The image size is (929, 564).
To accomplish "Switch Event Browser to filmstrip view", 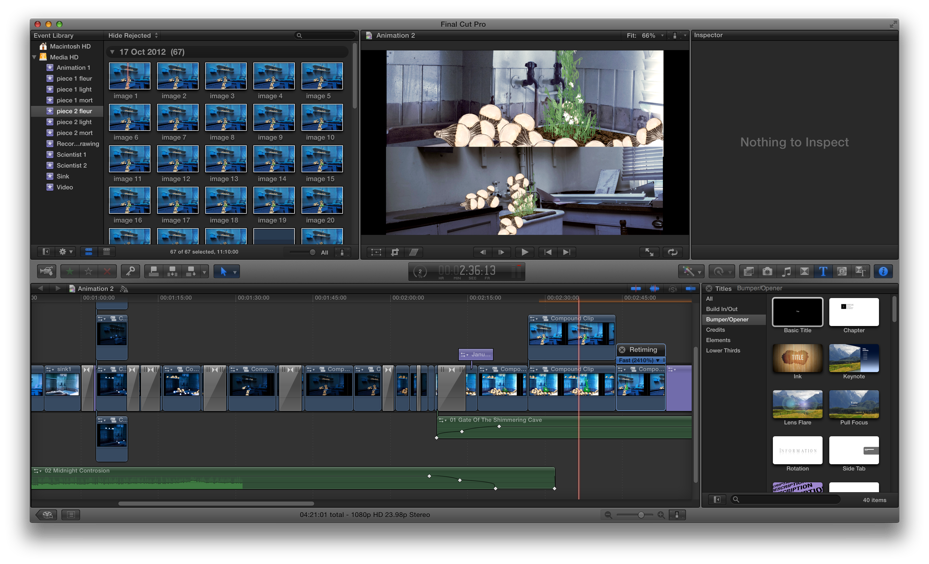I will pos(88,252).
